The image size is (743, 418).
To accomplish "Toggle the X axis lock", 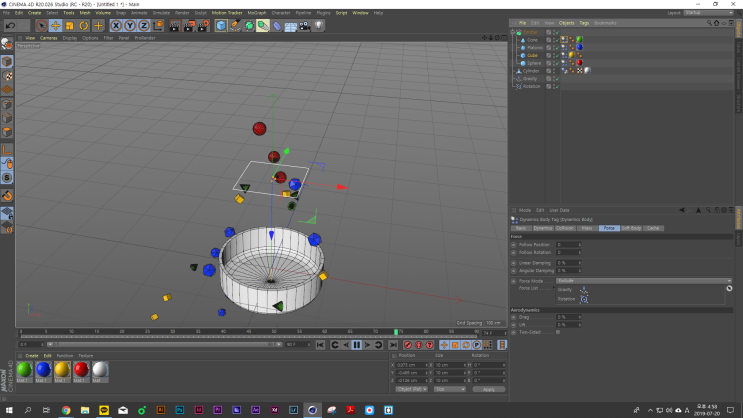I will pyautogui.click(x=116, y=26).
